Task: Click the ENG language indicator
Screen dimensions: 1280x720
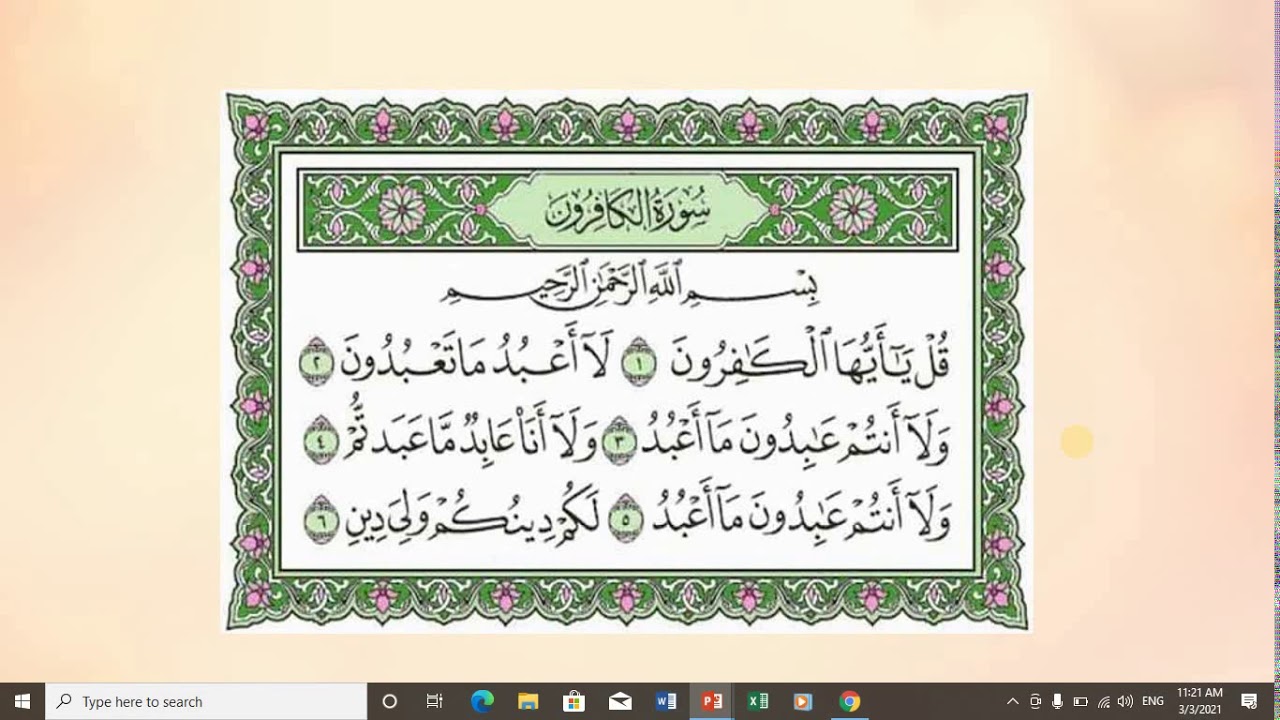Action: (x=1152, y=701)
